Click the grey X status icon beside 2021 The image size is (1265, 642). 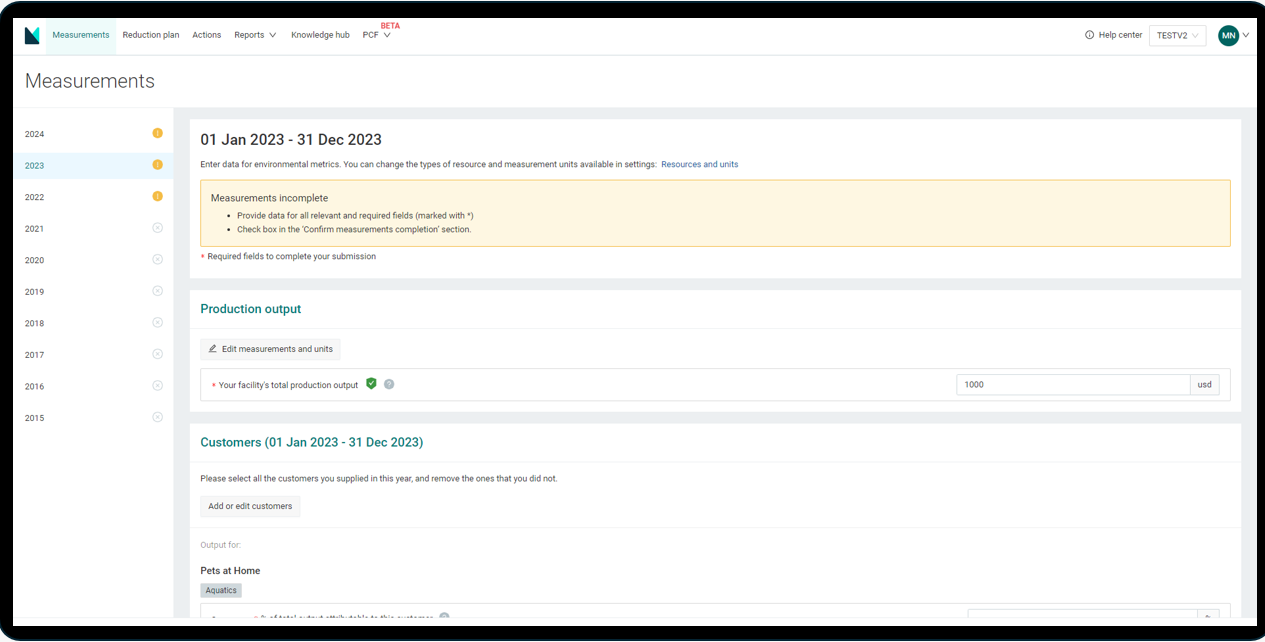[157, 228]
